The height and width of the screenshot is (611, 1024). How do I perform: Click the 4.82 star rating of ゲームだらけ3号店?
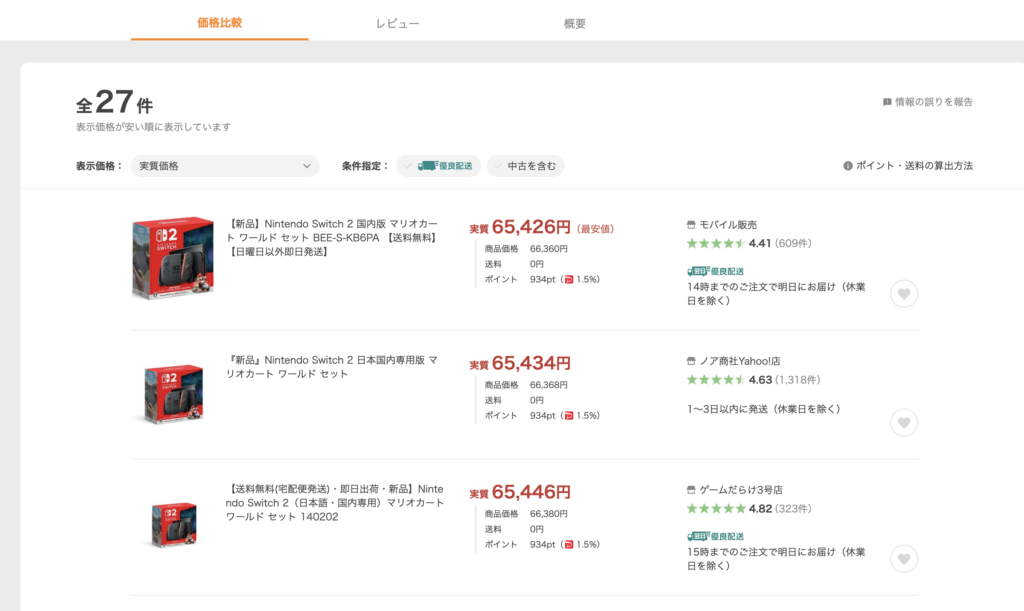[729, 509]
